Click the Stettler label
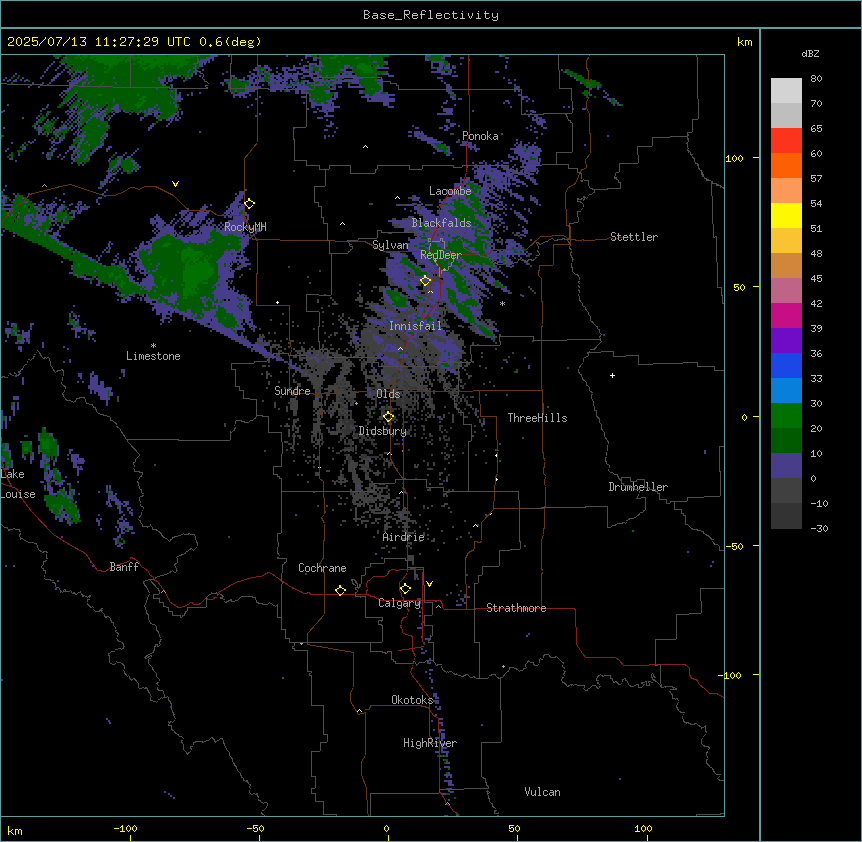This screenshot has height=842, width=862. pyautogui.click(x=634, y=237)
